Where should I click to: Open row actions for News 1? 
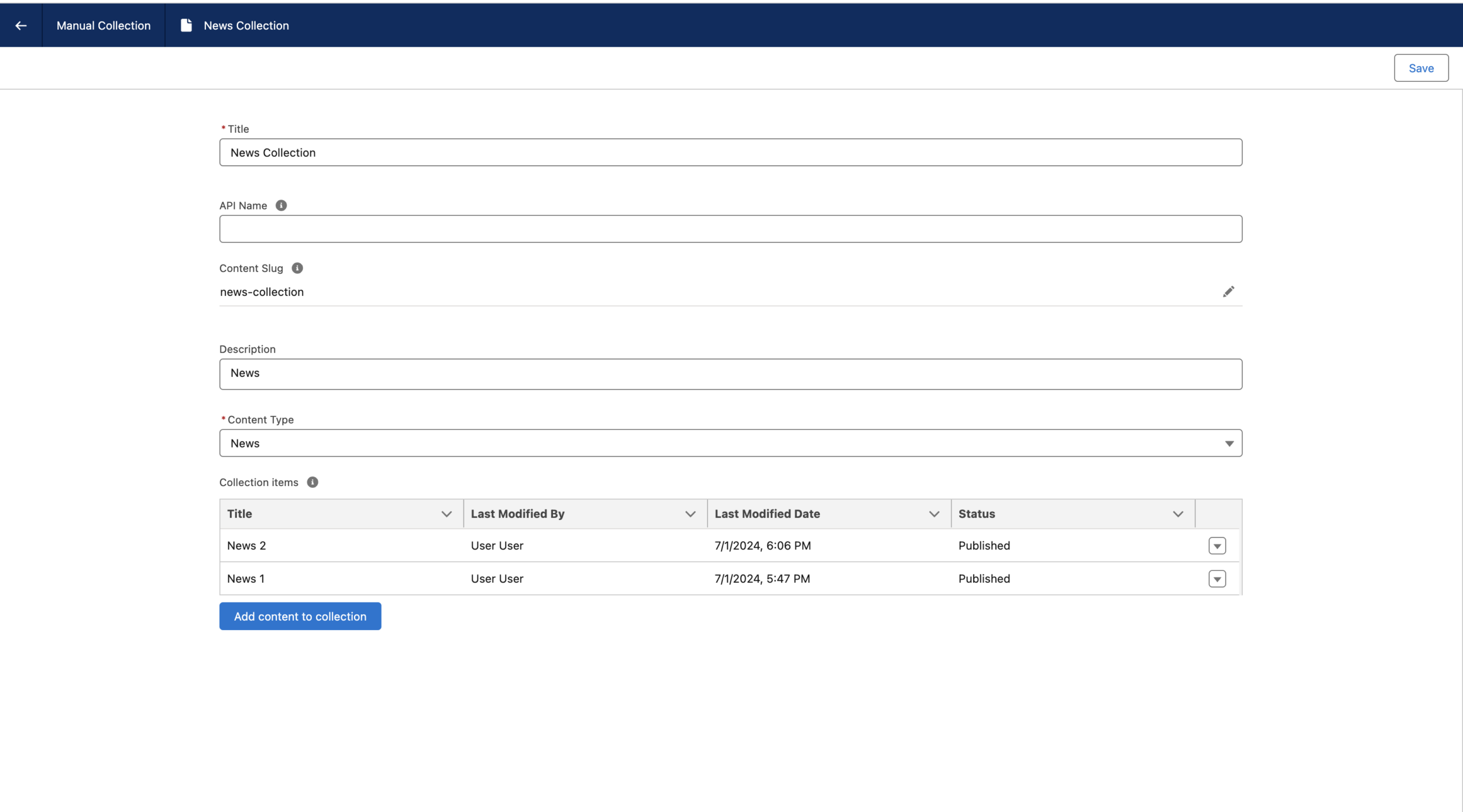pyautogui.click(x=1217, y=579)
